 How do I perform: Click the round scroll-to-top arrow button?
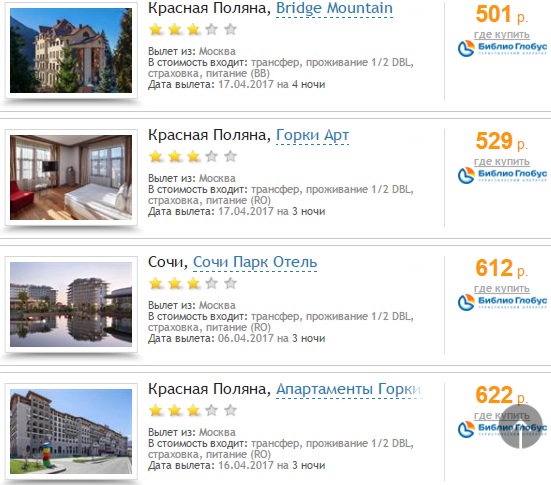[x=521, y=426]
